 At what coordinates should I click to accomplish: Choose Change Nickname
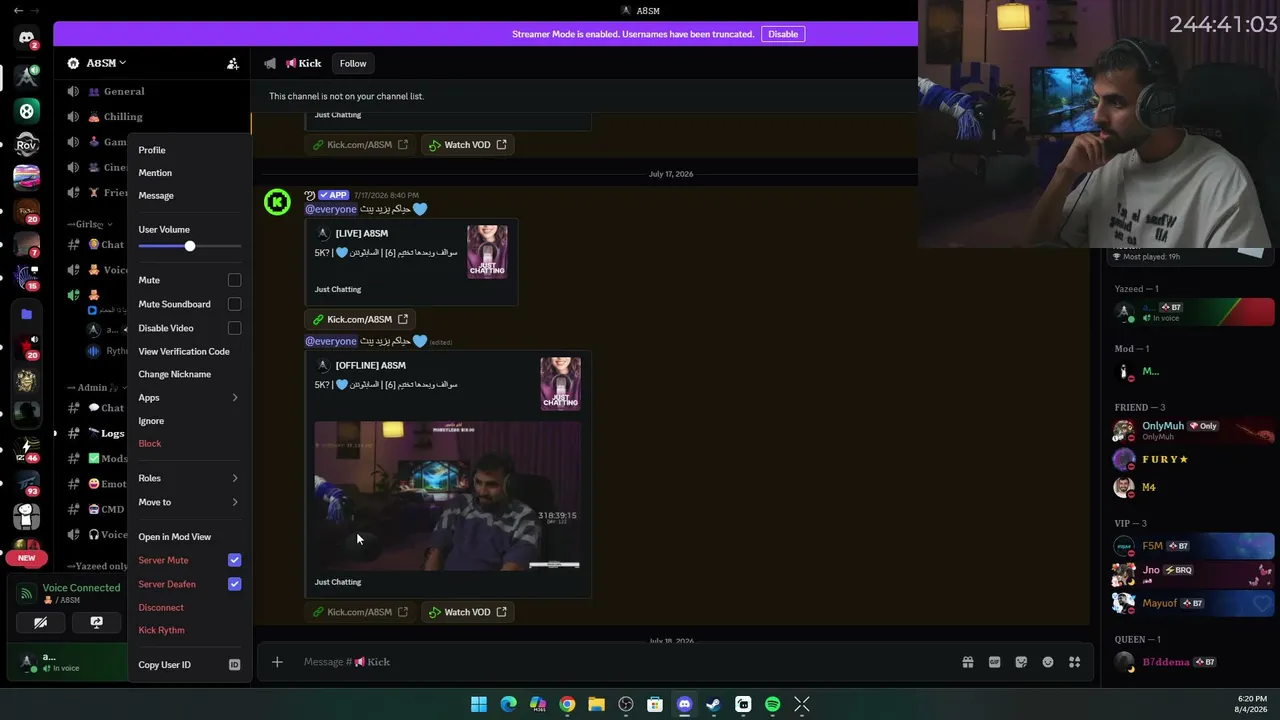(189, 374)
